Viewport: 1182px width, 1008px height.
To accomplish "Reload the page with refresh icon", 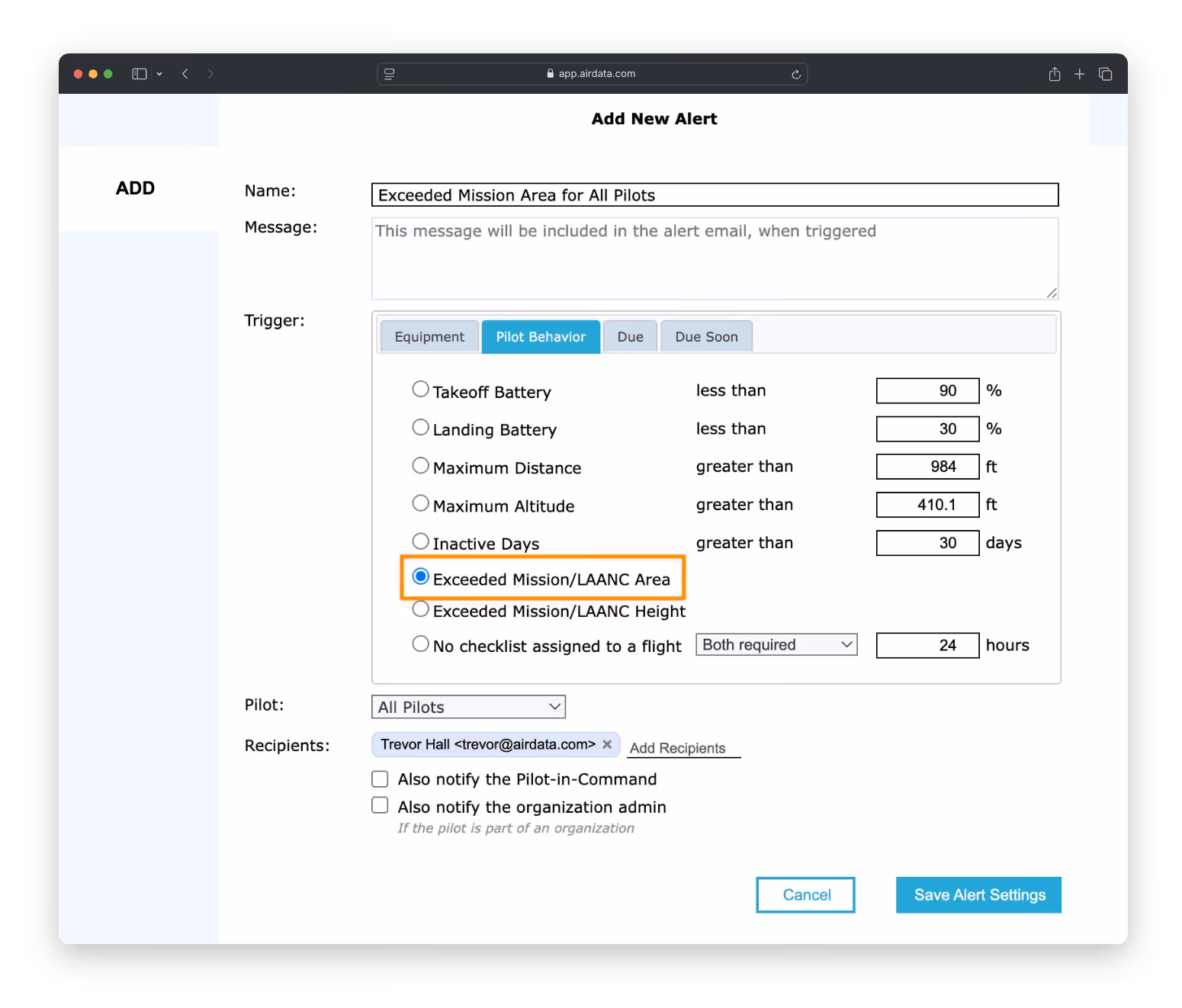I will [x=795, y=74].
